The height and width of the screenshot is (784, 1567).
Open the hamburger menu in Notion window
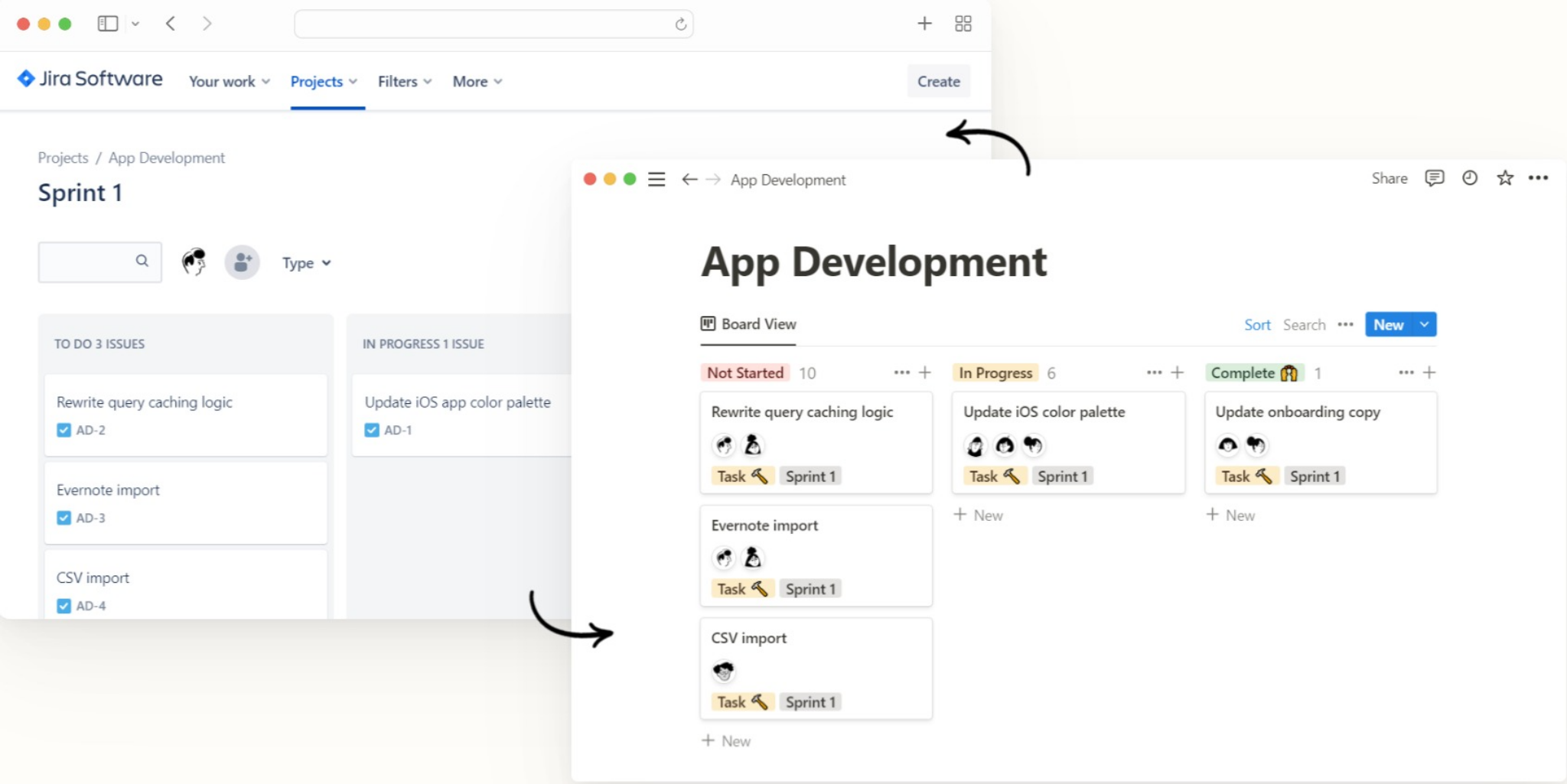coord(656,180)
